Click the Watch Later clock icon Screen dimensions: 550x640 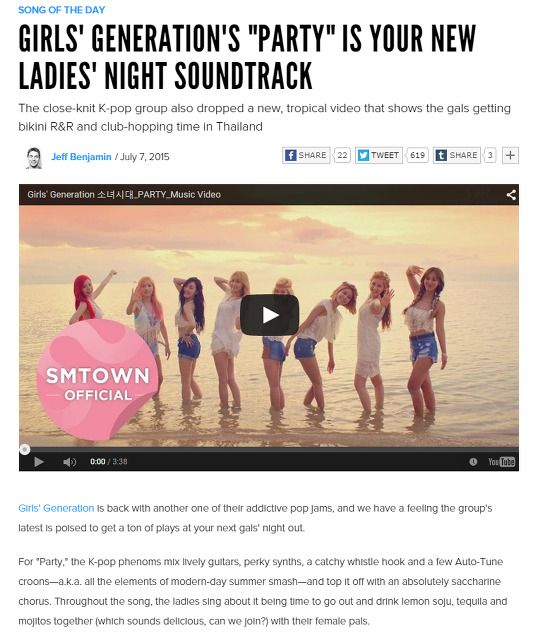click(x=473, y=462)
